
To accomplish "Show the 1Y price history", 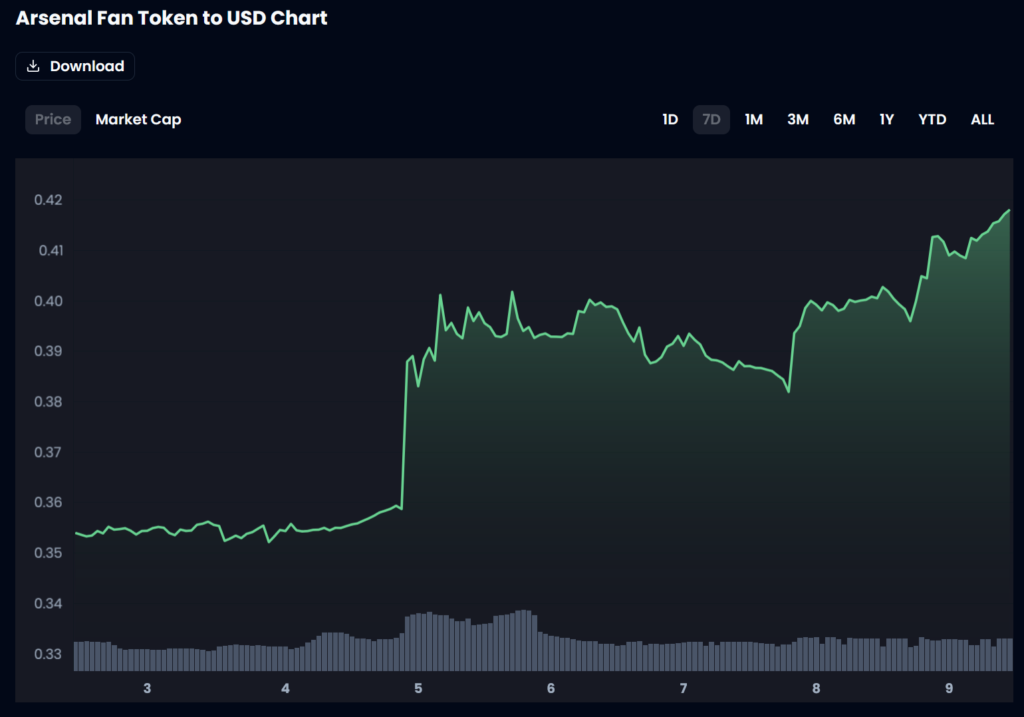I will point(886,119).
